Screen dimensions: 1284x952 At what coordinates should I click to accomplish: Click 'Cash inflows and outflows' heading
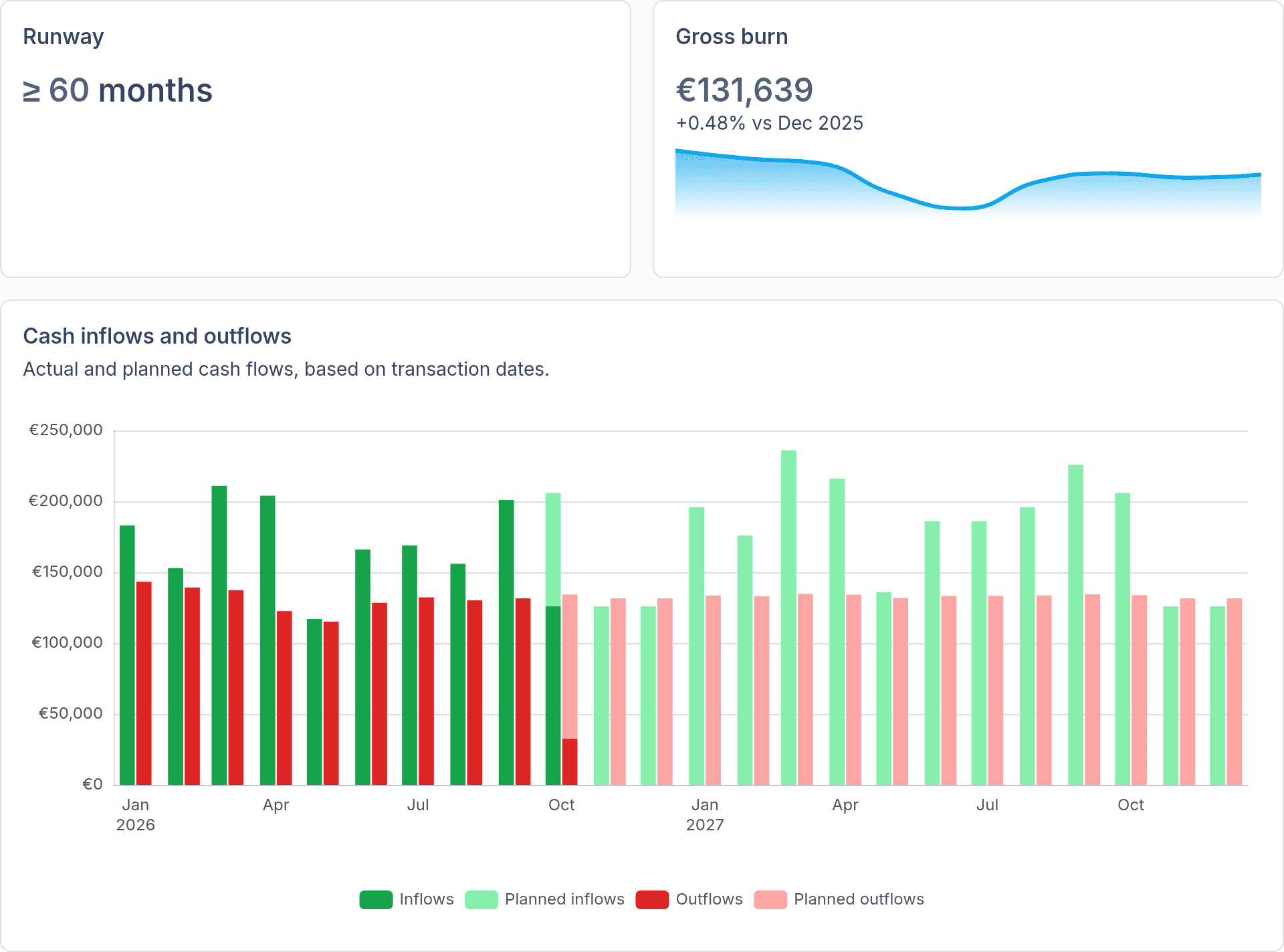point(157,336)
